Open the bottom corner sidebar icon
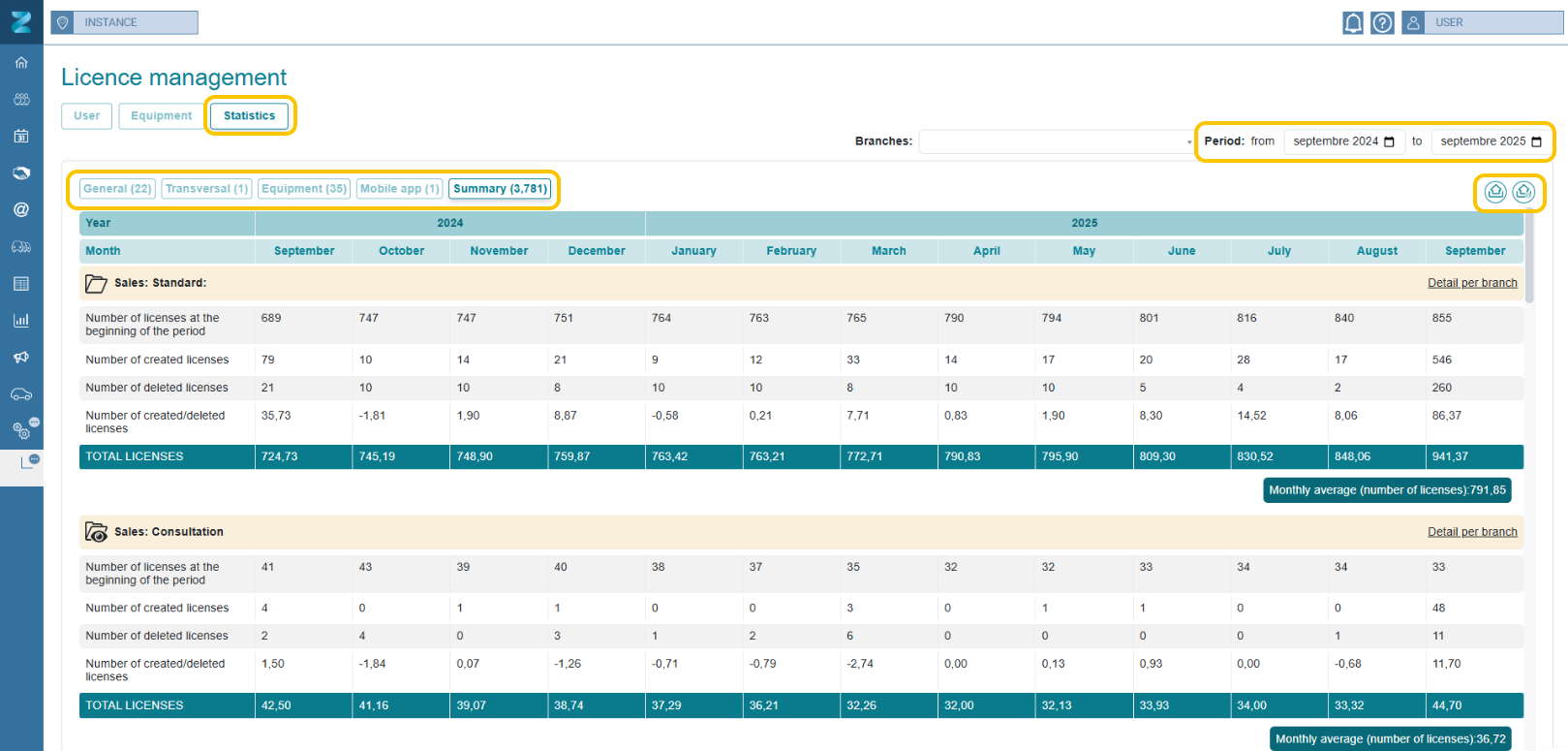 click(x=29, y=462)
